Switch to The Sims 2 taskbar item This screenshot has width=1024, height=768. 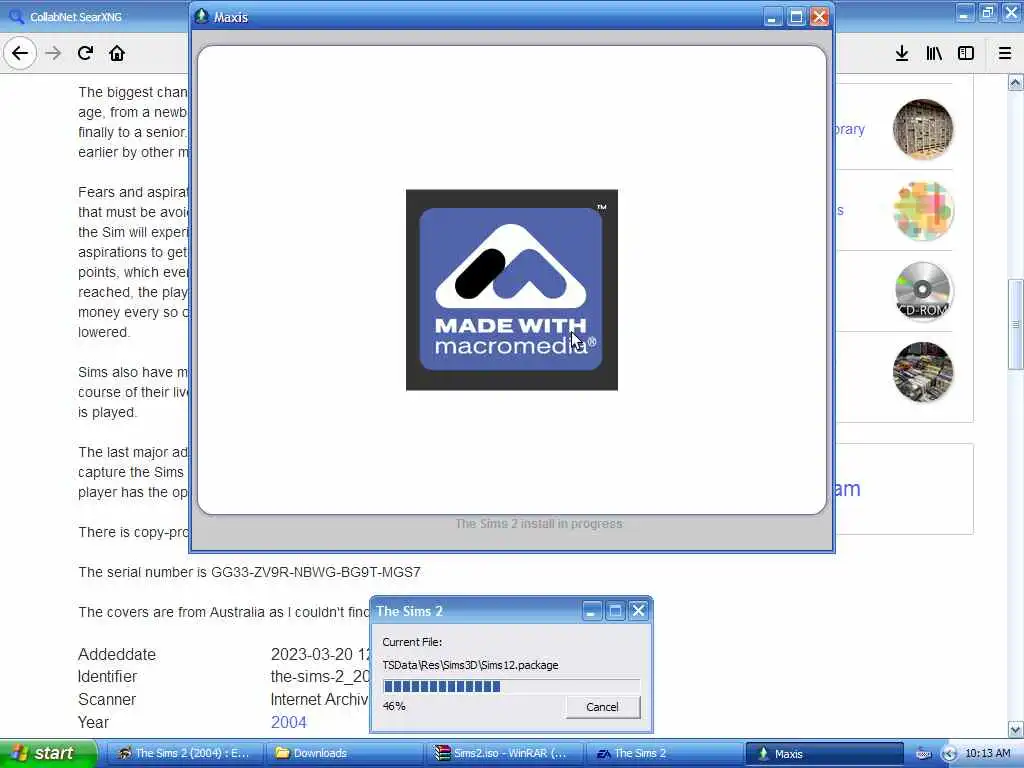coord(664,753)
